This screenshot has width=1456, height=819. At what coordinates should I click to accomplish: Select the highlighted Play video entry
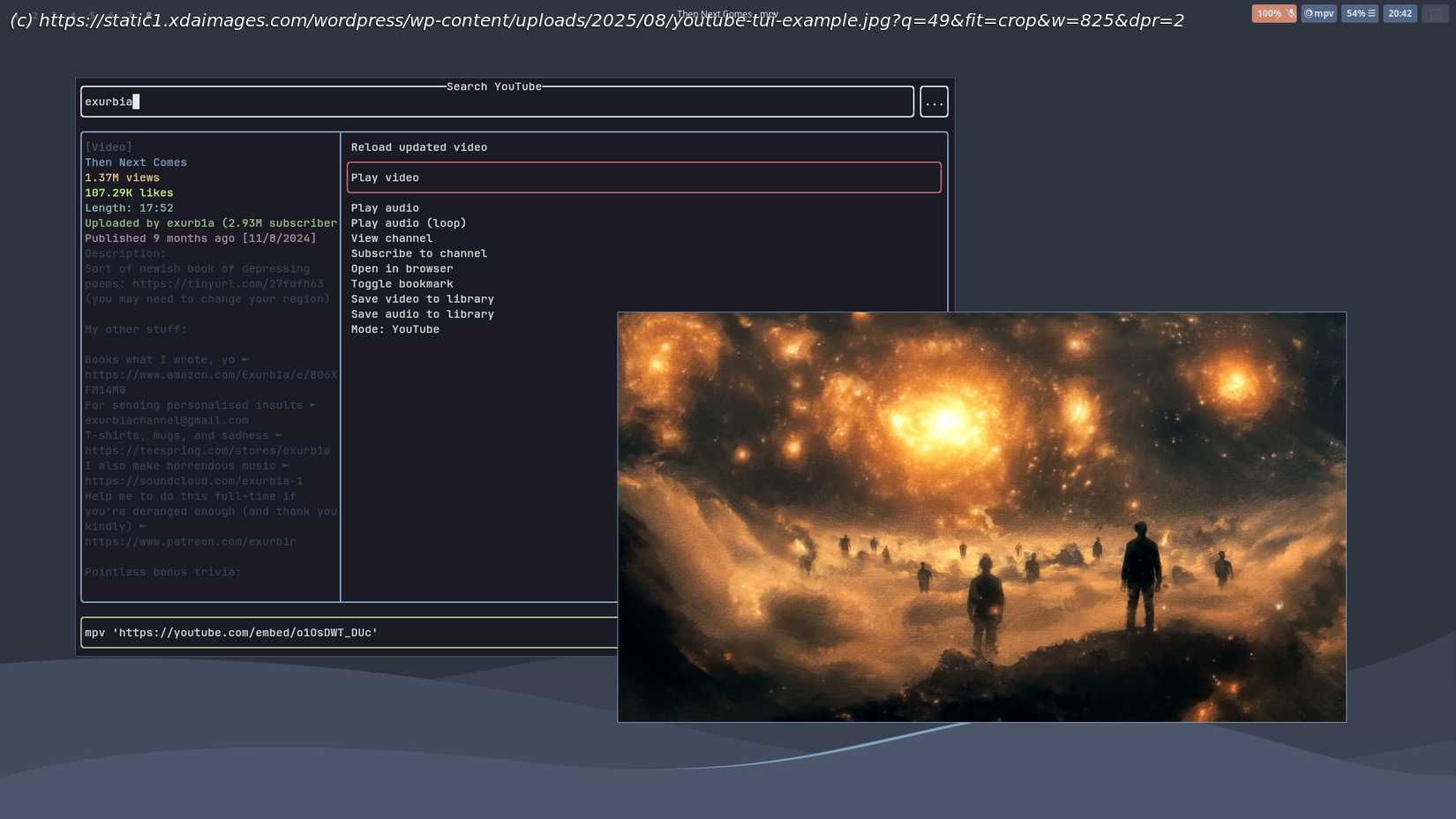click(x=643, y=177)
